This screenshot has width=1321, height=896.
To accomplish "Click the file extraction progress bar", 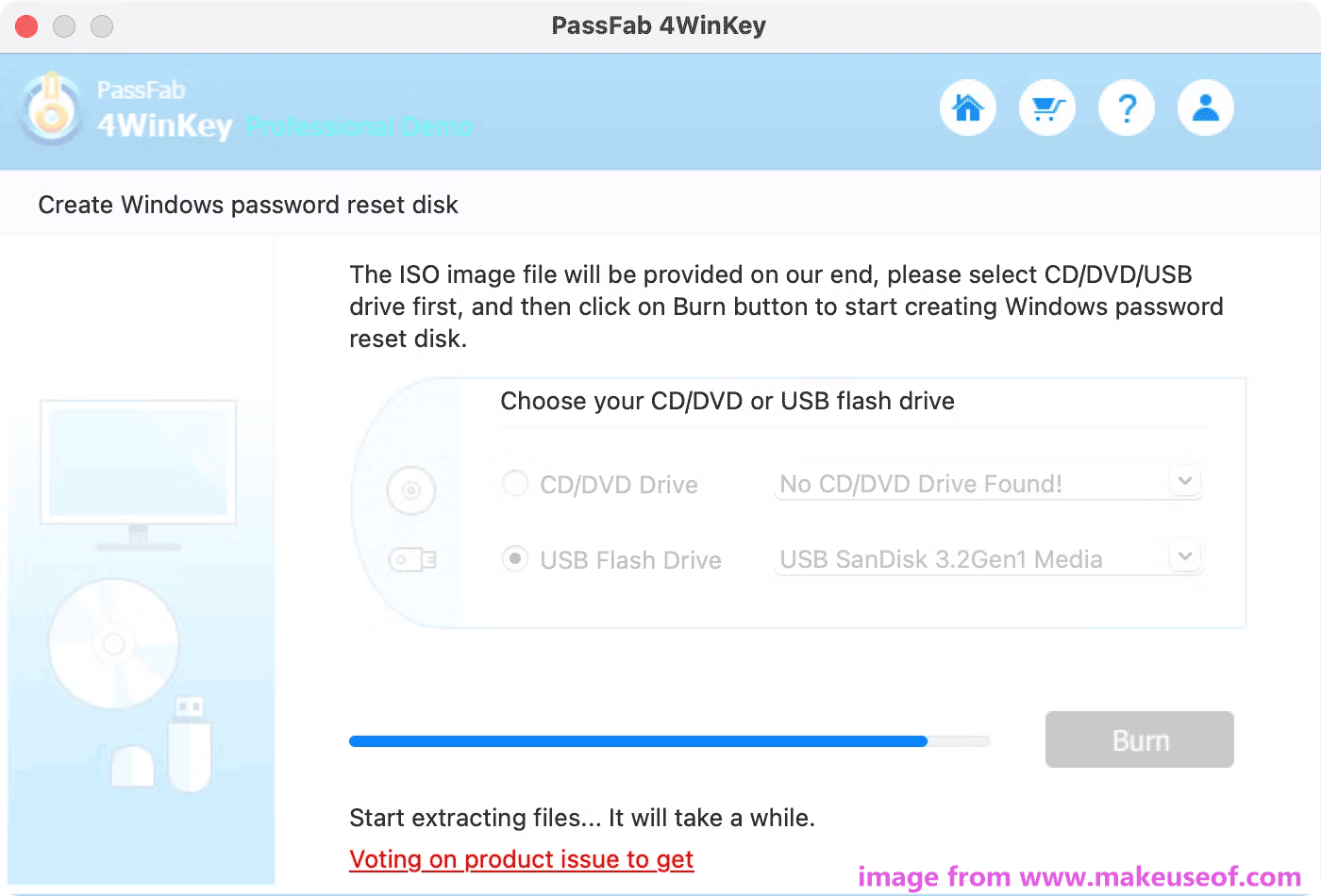I will [x=670, y=741].
